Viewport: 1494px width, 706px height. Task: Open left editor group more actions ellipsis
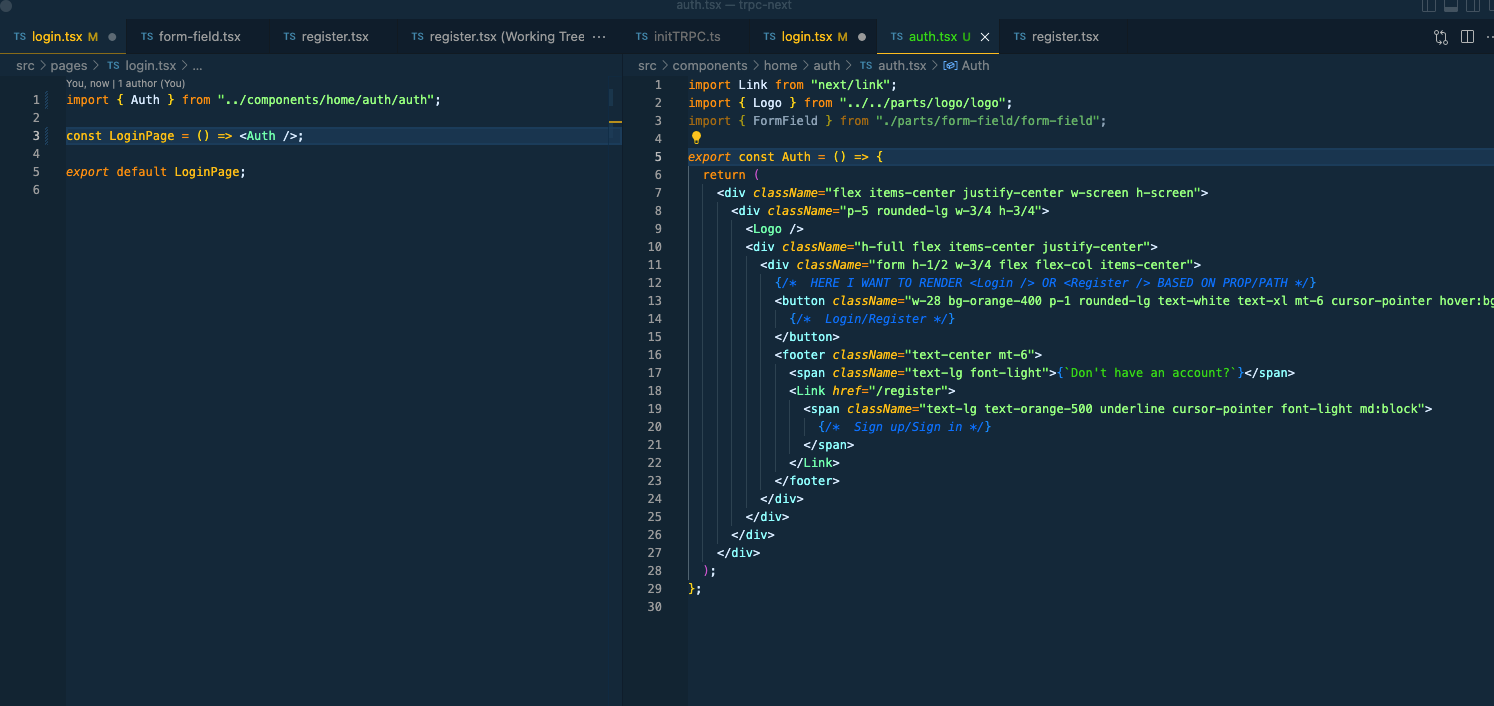tap(600, 37)
